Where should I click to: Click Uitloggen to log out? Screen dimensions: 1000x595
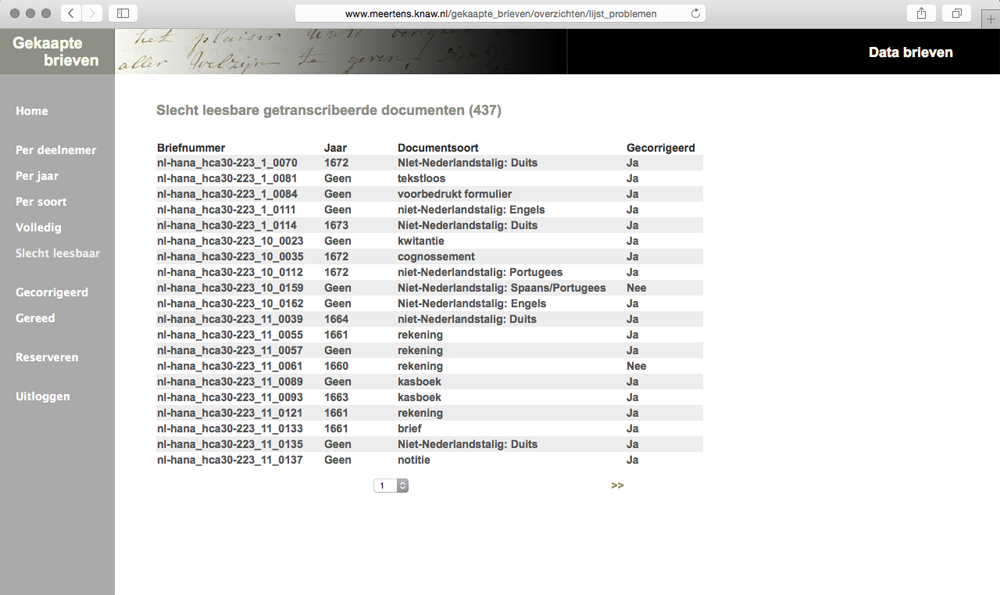pyautogui.click(x=43, y=397)
